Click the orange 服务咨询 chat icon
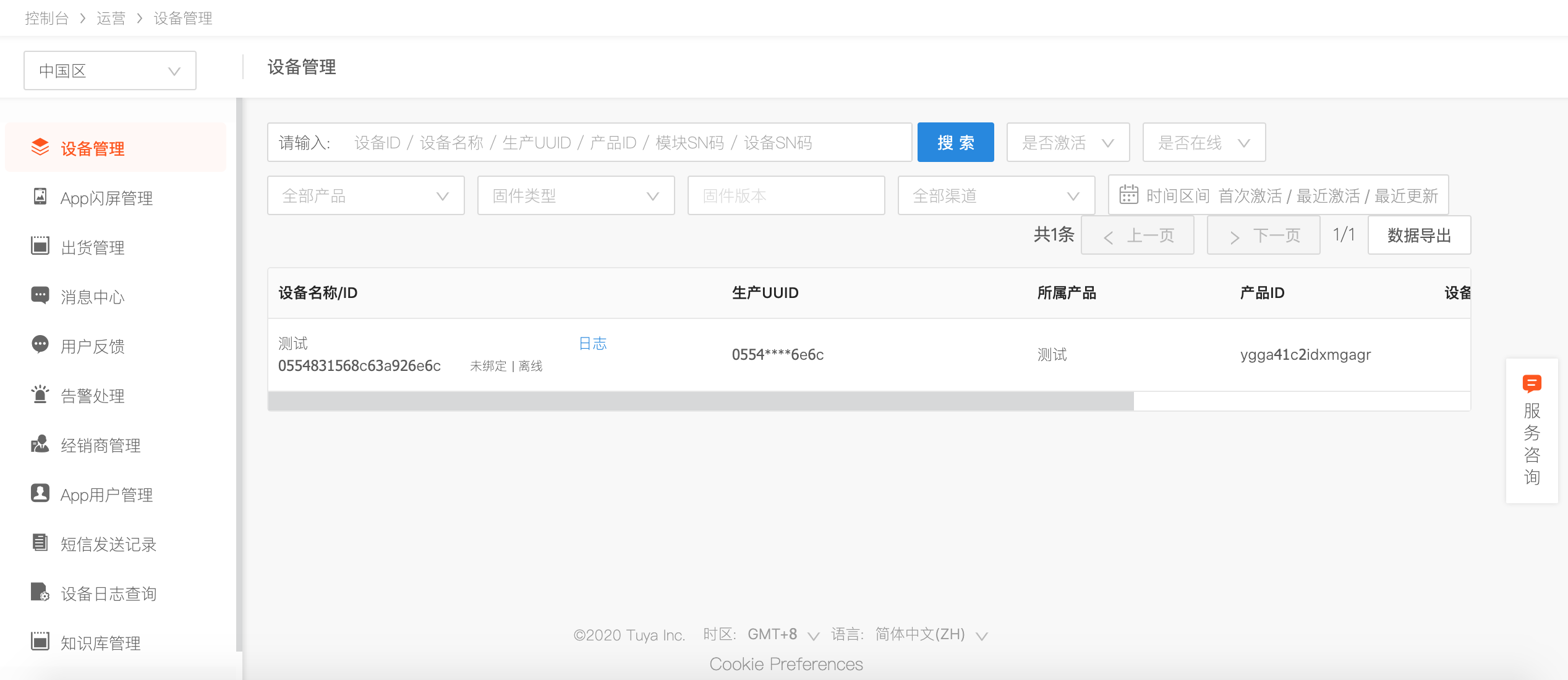The height and width of the screenshot is (680, 1568). (1532, 384)
